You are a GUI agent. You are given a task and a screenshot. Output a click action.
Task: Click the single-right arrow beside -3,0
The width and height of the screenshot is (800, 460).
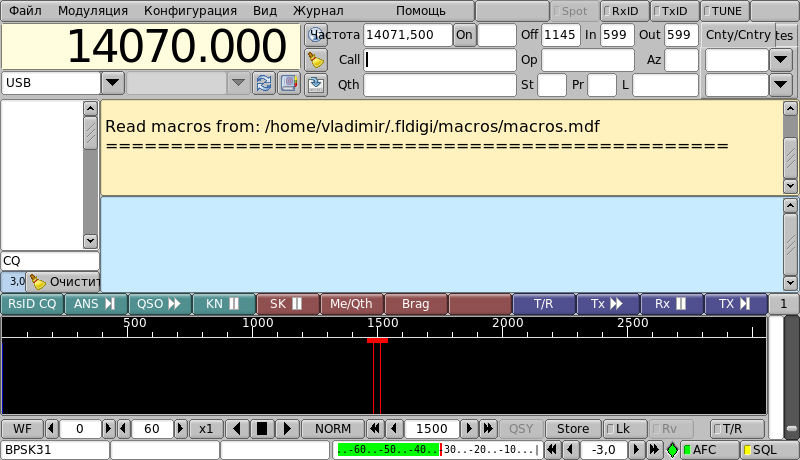636,450
